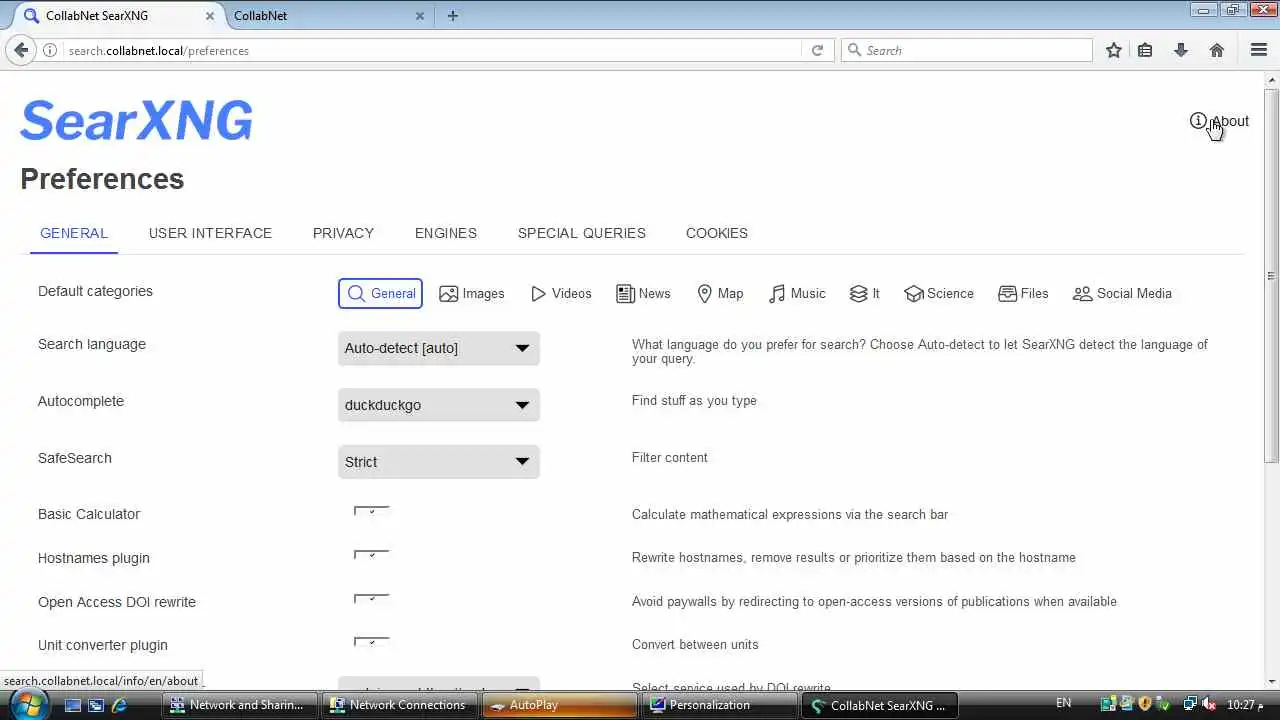Switch to the PRIVACY tab
The image size is (1280, 720).
(x=343, y=233)
